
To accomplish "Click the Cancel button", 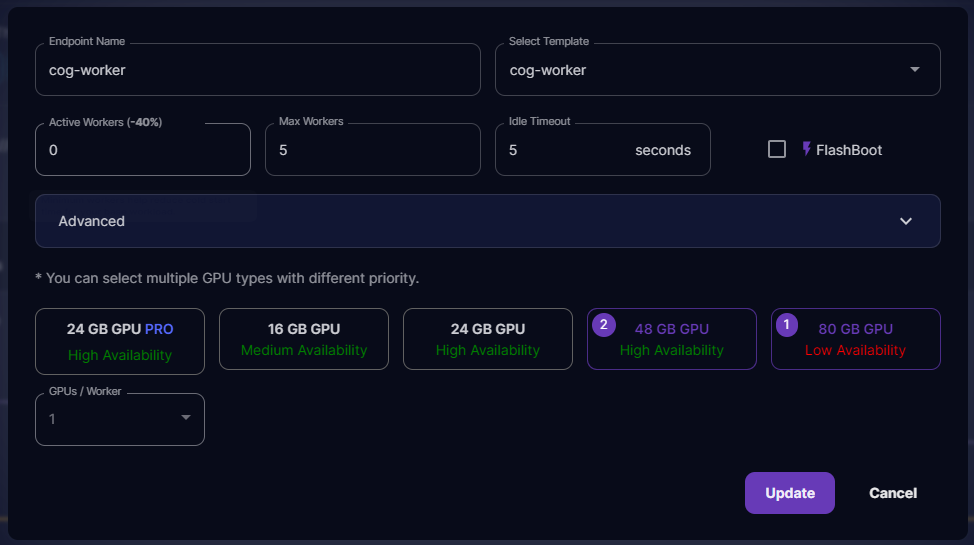I will (x=893, y=493).
